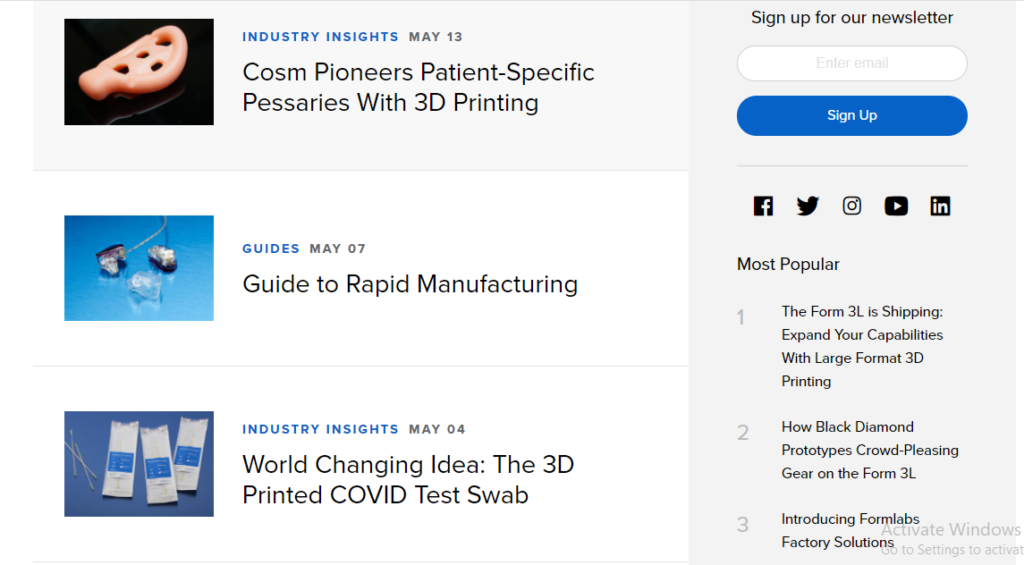The width and height of the screenshot is (1024, 565).
Task: Click the COVID test swab packages thumbnail
Action: (x=139, y=464)
